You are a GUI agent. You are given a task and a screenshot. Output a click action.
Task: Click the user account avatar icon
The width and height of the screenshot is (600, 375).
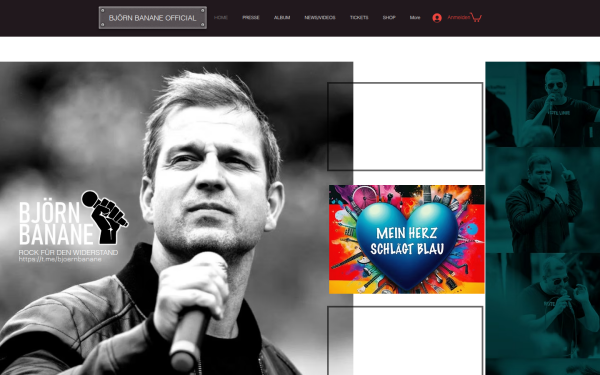(x=437, y=18)
